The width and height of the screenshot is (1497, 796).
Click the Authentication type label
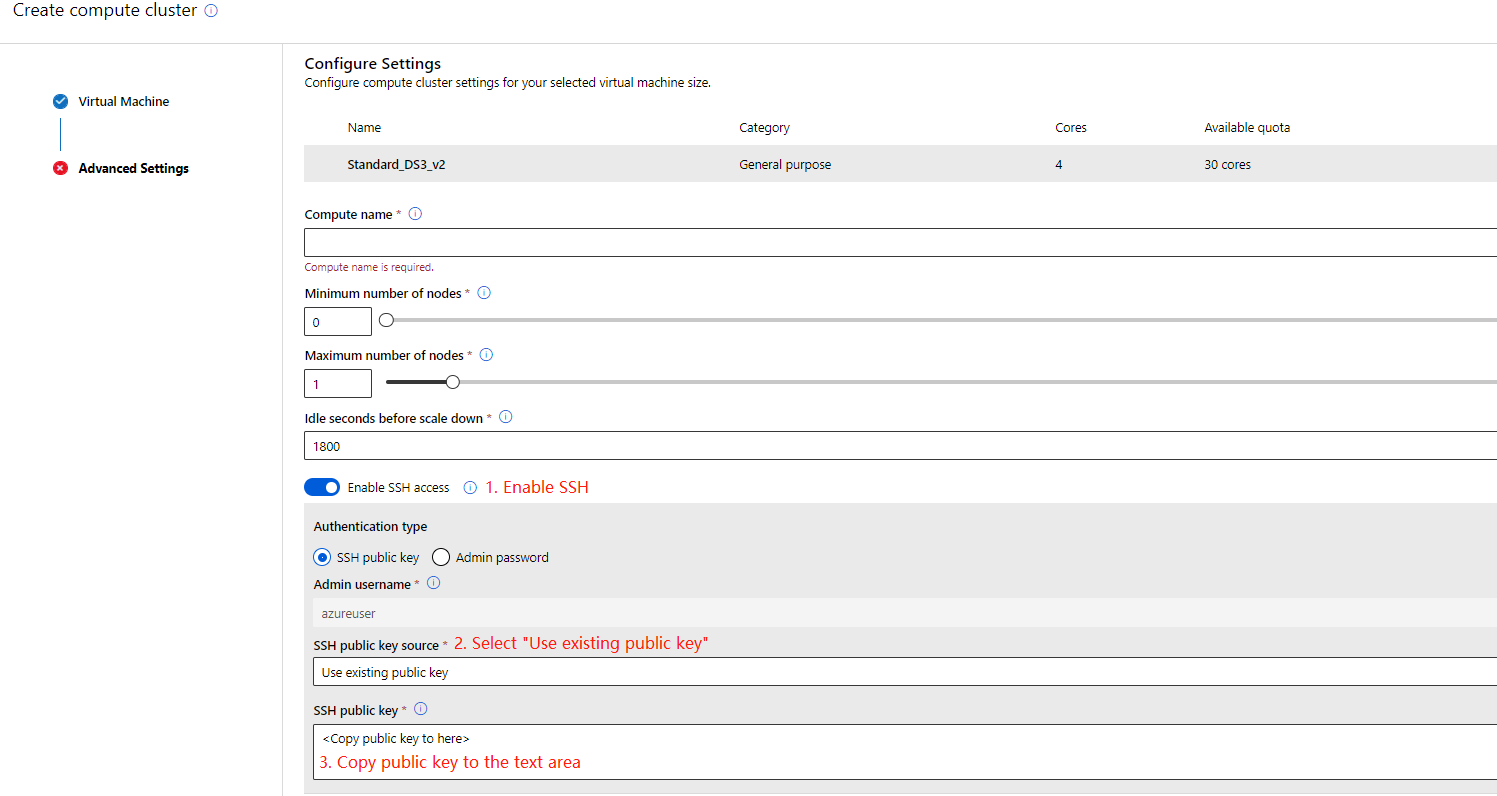pyautogui.click(x=370, y=526)
